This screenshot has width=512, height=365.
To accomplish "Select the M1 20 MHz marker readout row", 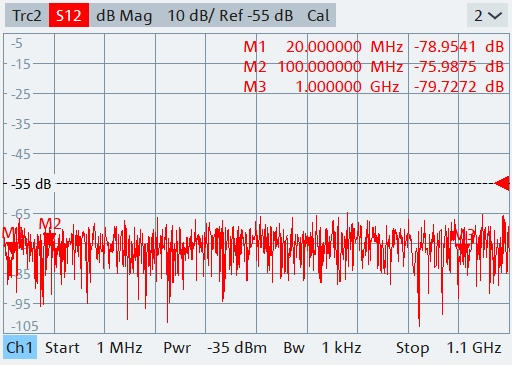I will coord(373,47).
